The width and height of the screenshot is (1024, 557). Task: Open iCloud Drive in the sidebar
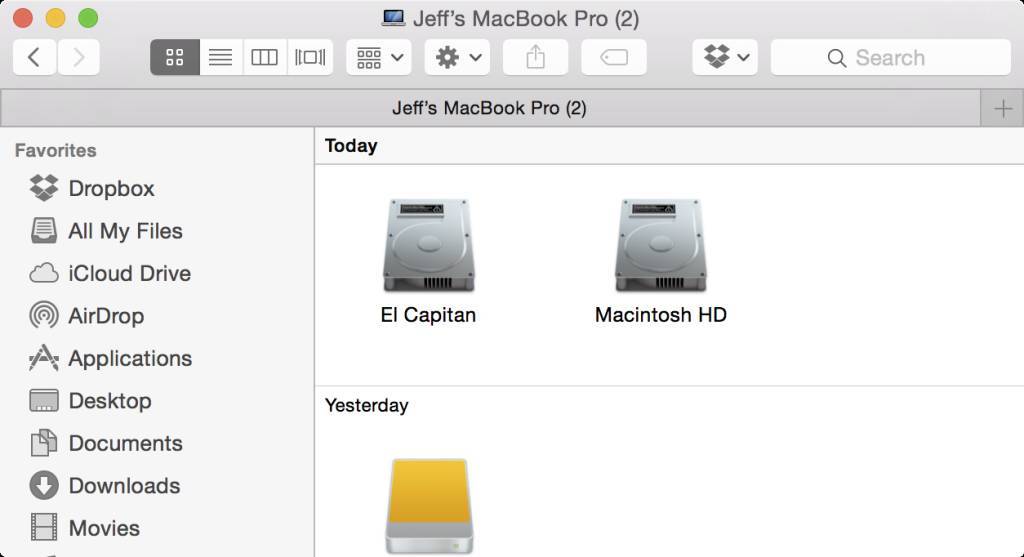pyautogui.click(x=110, y=273)
